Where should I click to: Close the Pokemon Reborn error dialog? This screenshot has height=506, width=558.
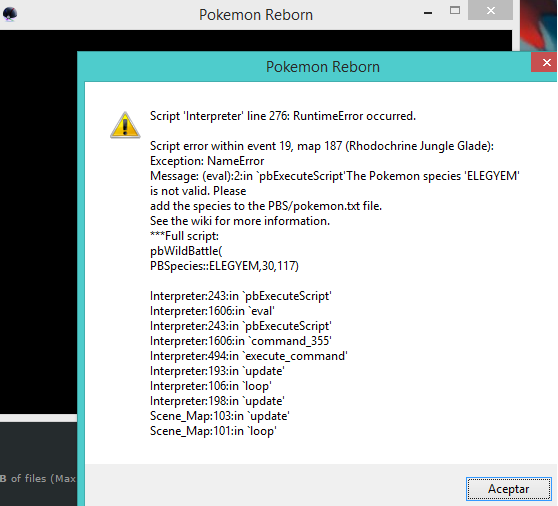click(544, 62)
